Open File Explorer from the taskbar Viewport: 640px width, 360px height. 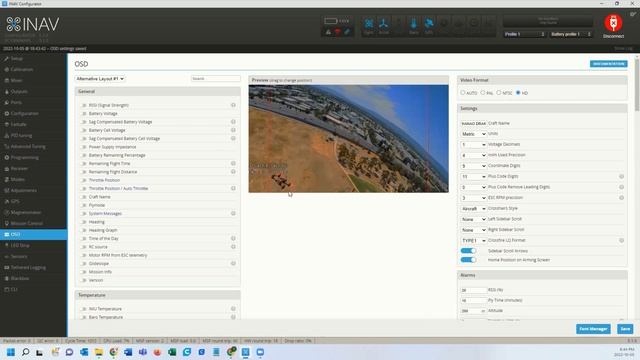[x=99, y=352]
